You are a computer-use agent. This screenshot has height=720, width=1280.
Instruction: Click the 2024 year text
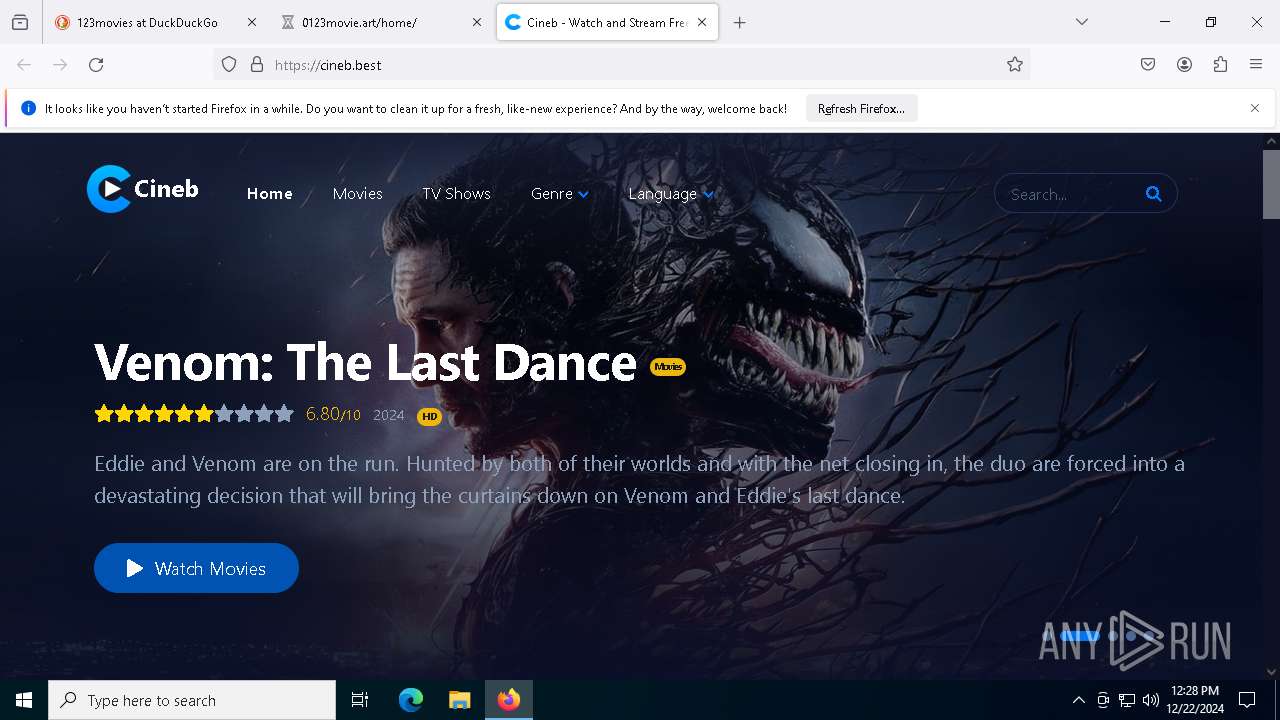(389, 415)
